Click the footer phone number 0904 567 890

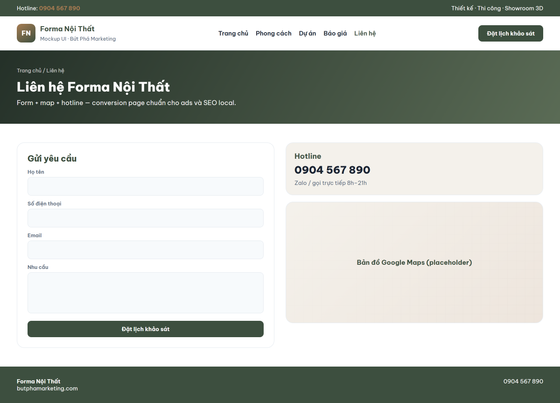coord(523,381)
